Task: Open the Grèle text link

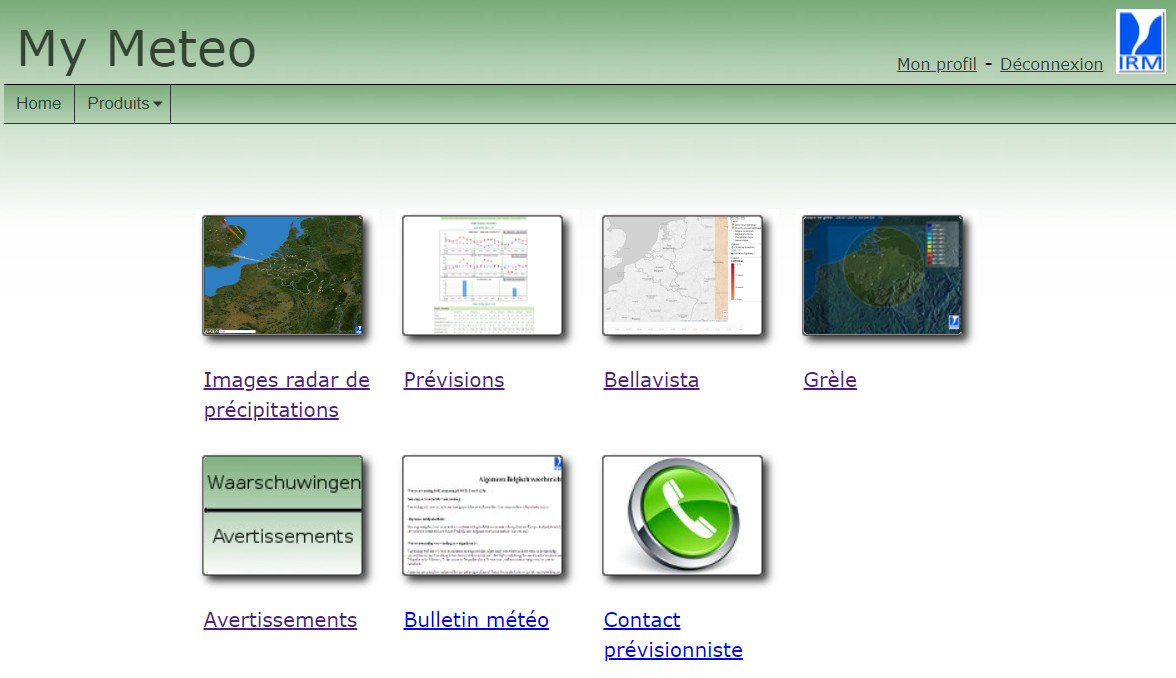Action: pyautogui.click(x=830, y=380)
